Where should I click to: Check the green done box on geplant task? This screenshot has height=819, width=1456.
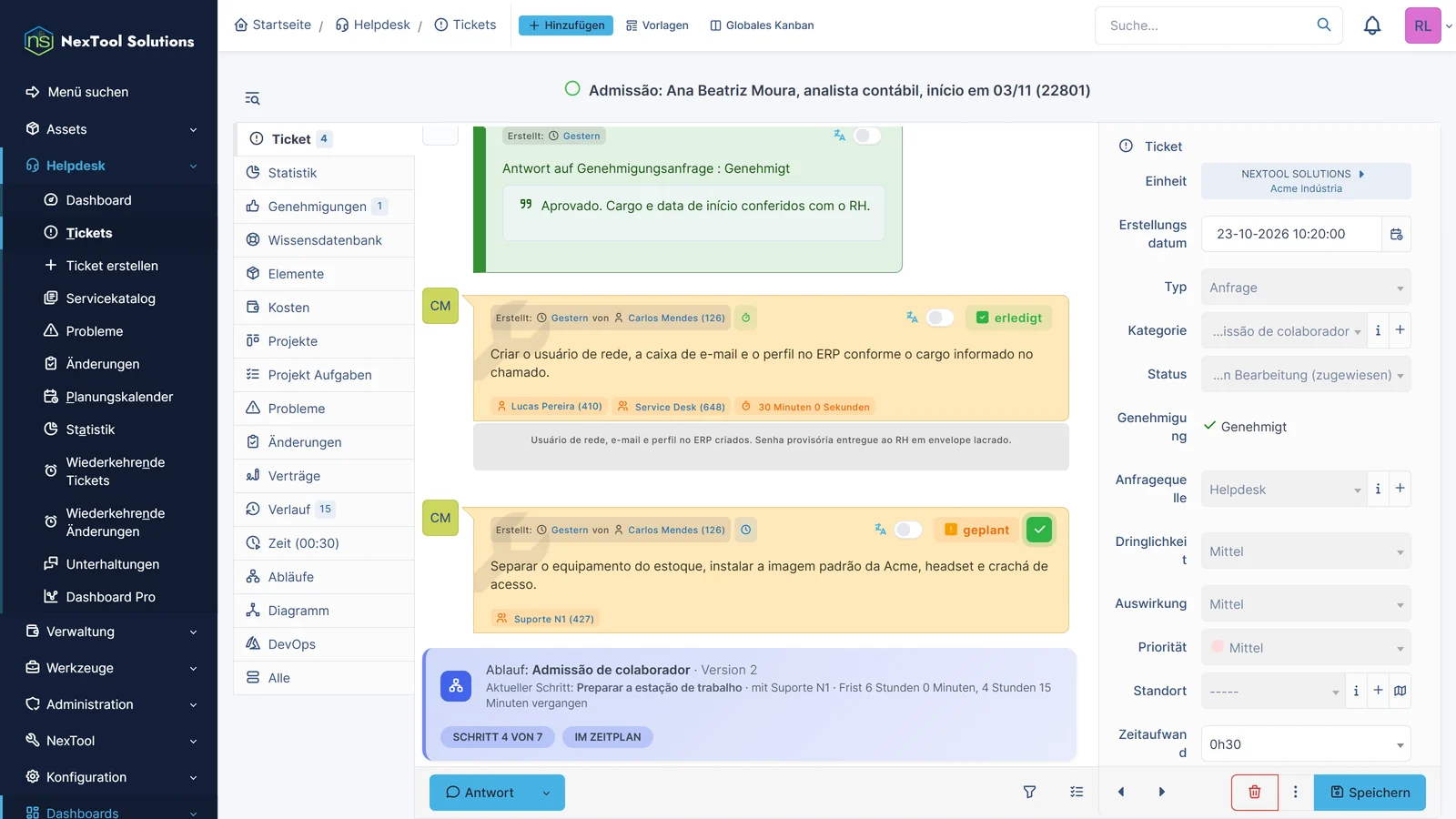[x=1039, y=530]
